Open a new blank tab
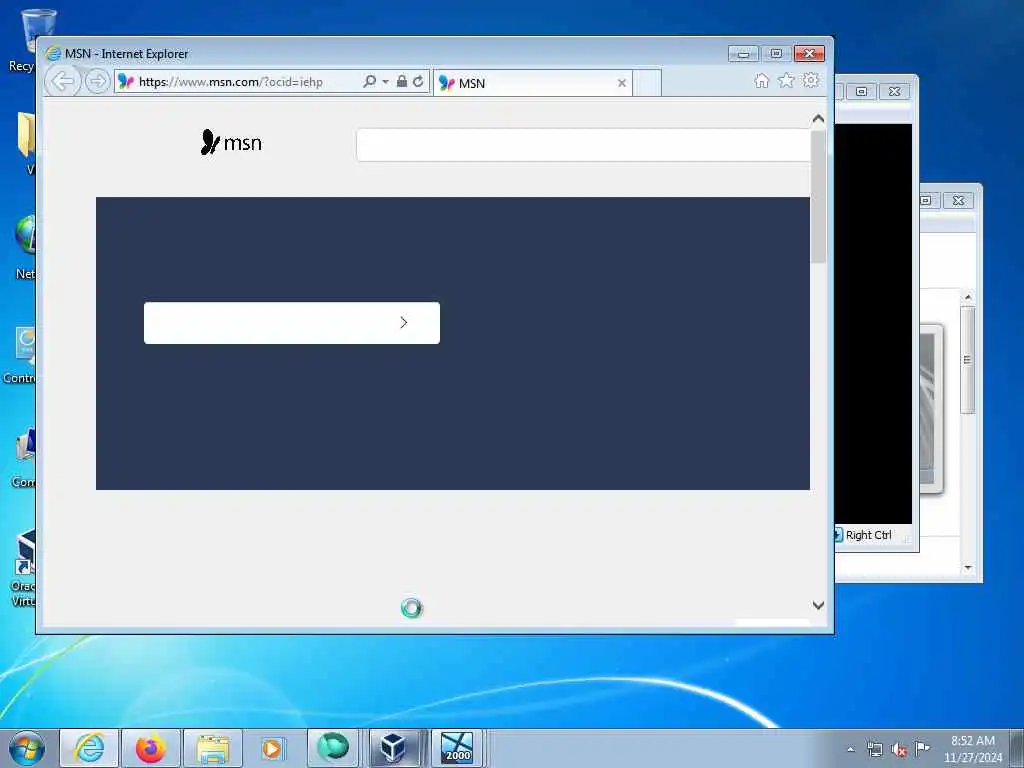Image resolution: width=1024 pixels, height=768 pixels. 648,83
